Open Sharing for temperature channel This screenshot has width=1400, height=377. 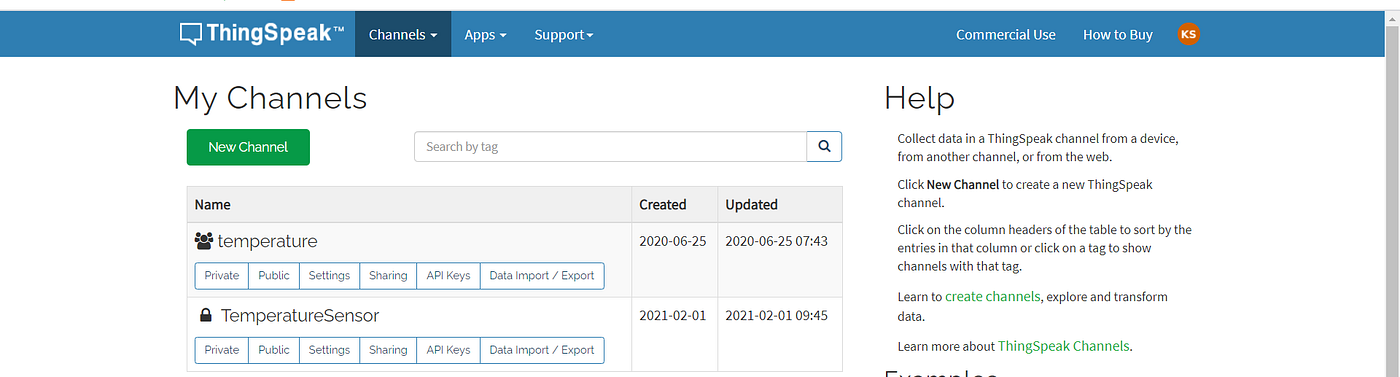click(388, 276)
